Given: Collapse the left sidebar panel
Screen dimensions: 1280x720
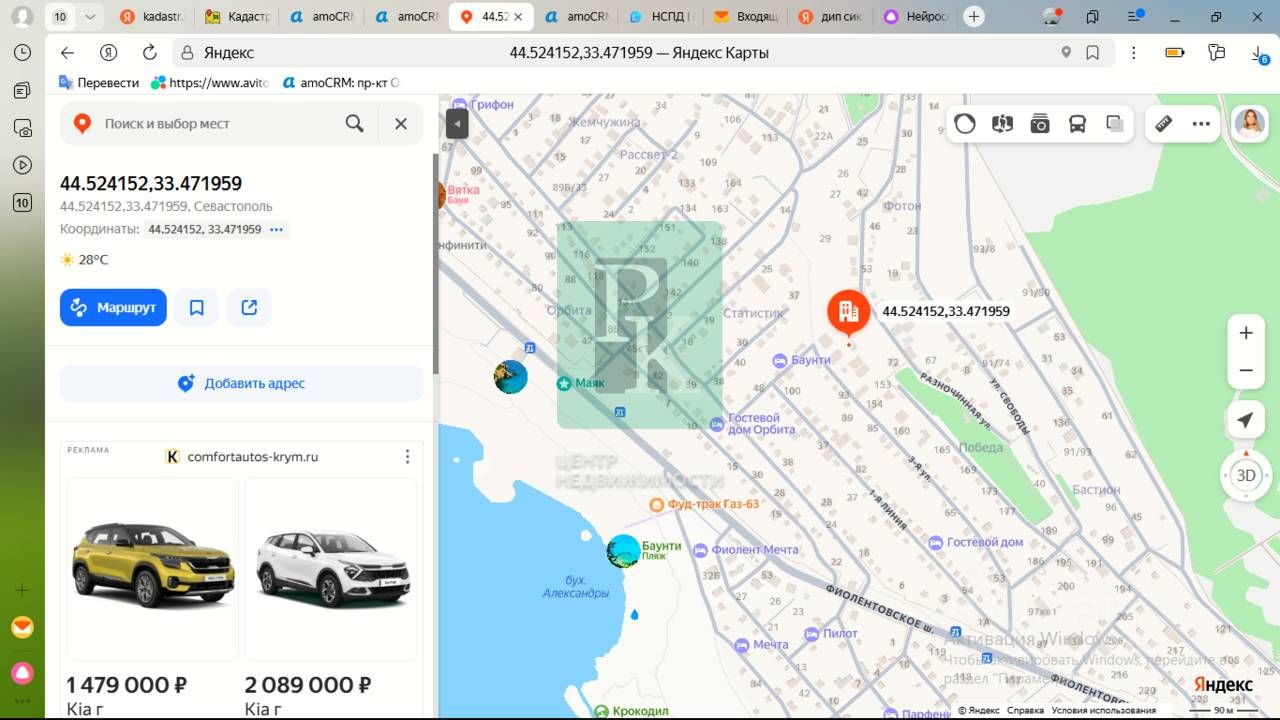Looking at the screenshot, I should pos(456,123).
